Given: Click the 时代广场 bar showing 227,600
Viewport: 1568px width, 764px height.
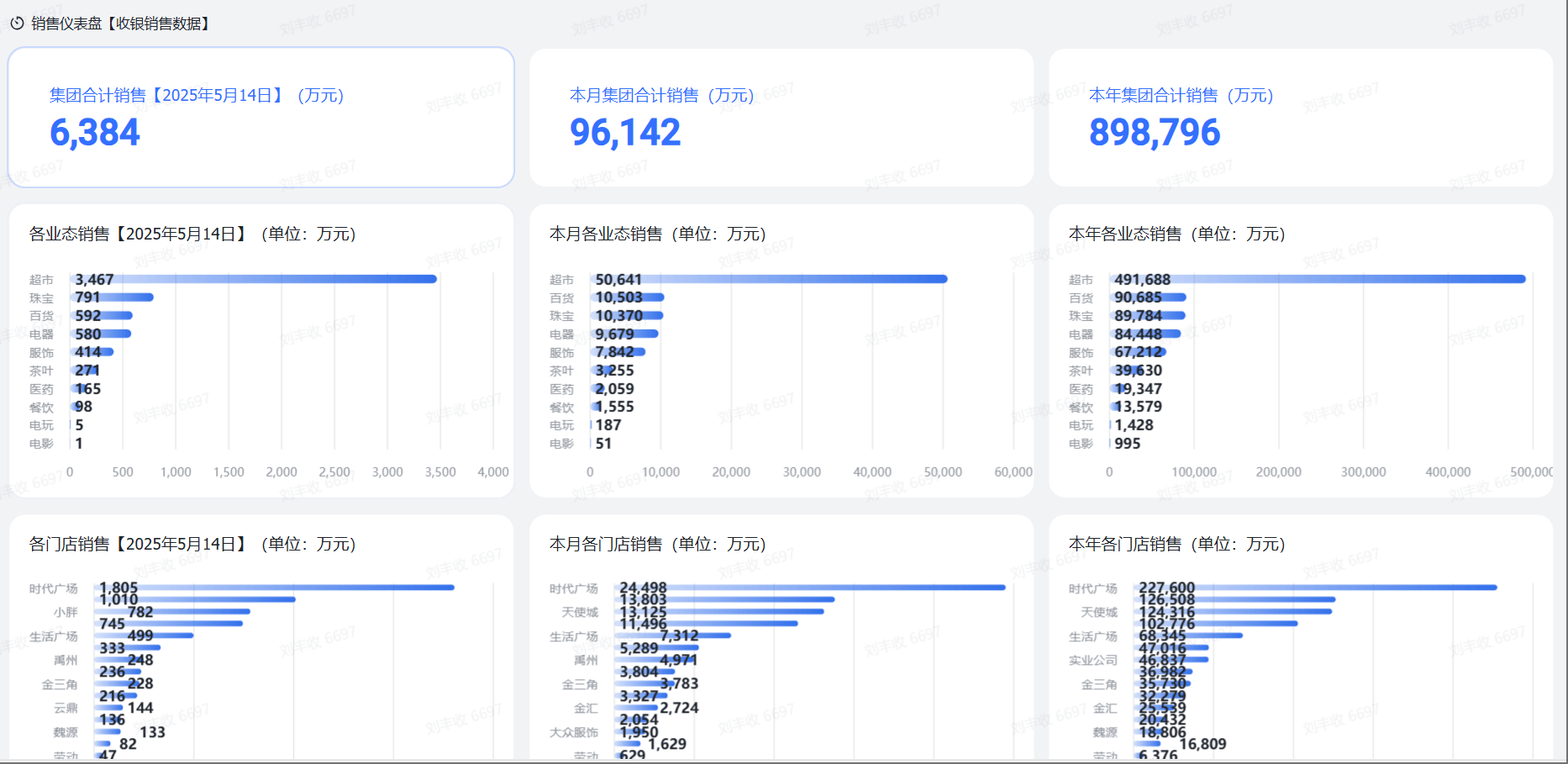Looking at the screenshot, I should (x=1316, y=587).
